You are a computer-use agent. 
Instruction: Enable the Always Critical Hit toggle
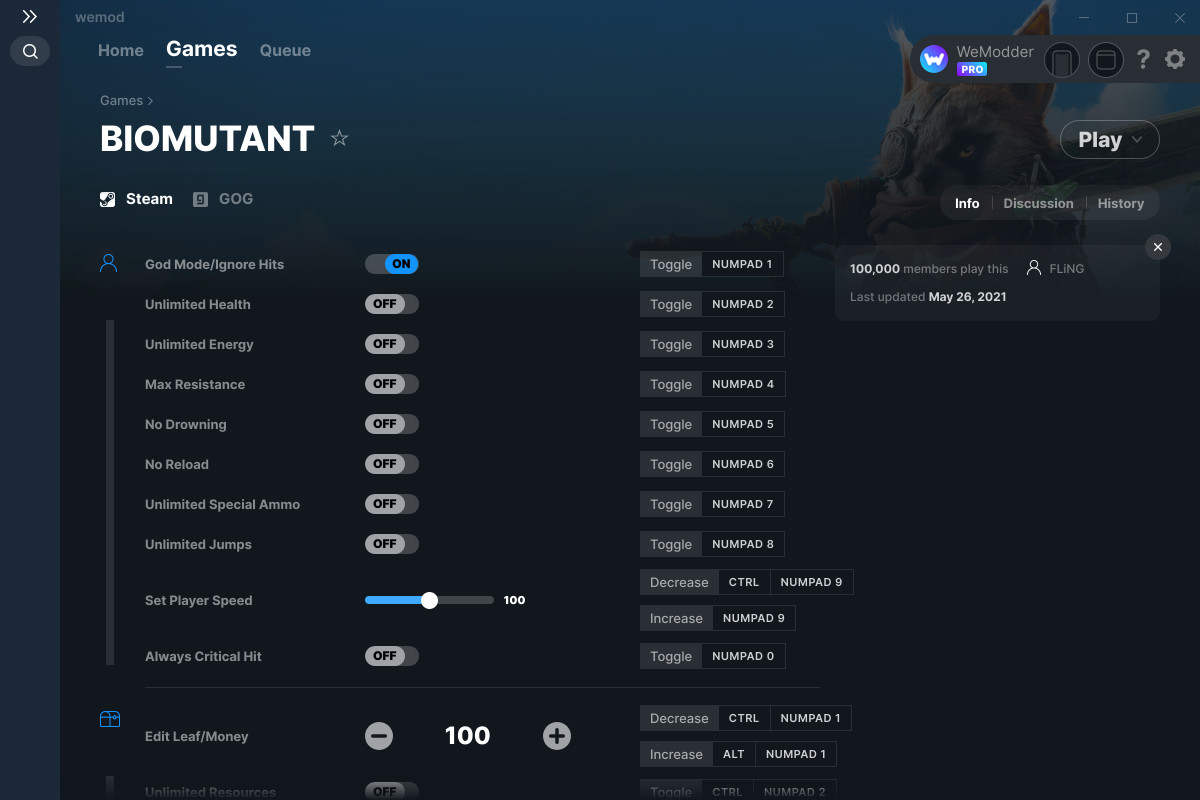click(392, 656)
